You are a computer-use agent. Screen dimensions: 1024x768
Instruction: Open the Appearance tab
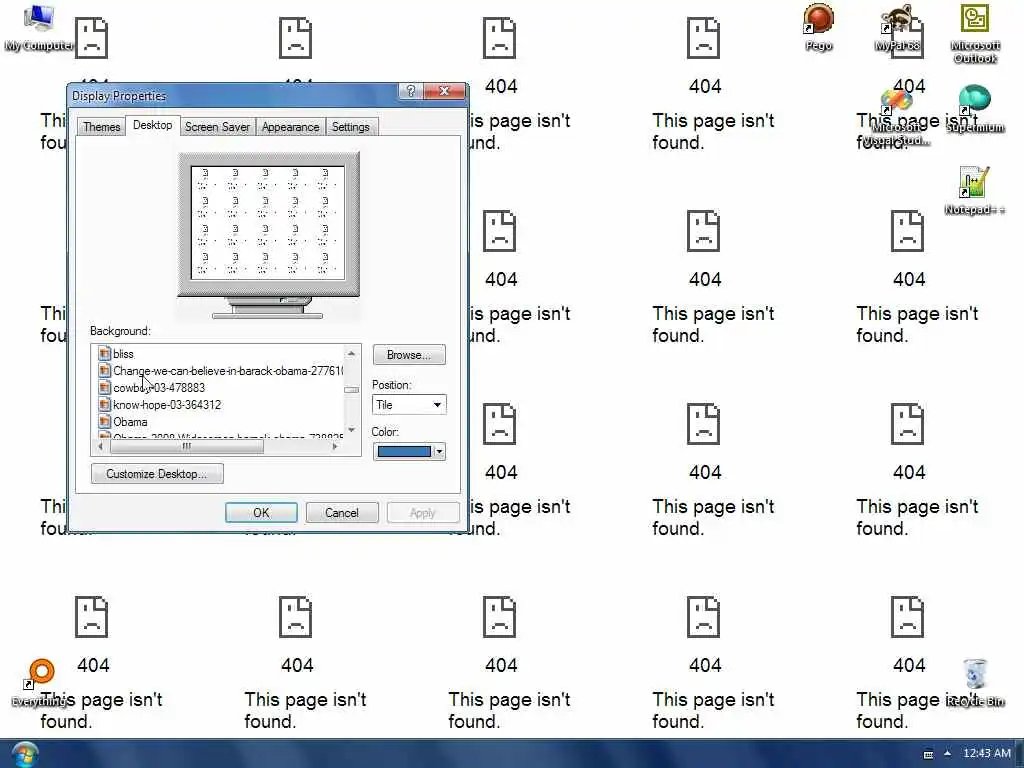pyautogui.click(x=291, y=127)
